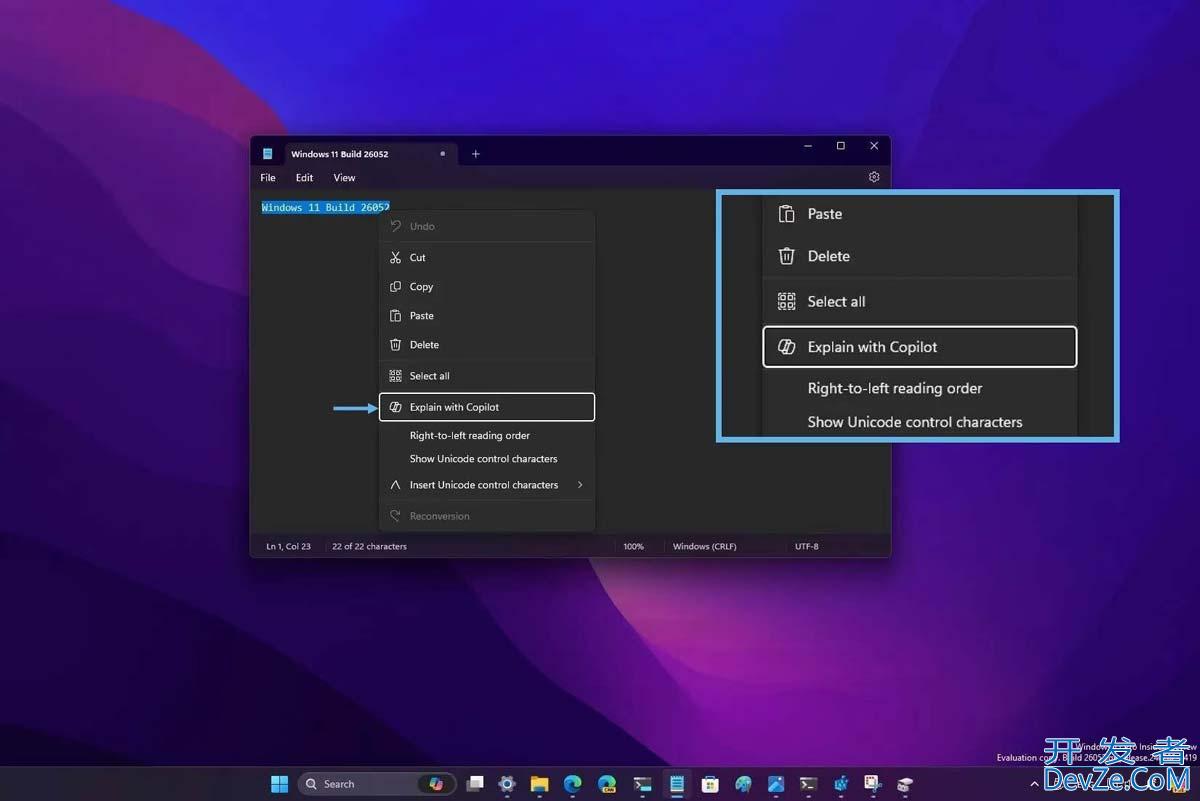This screenshot has width=1200, height=801.
Task: Launch Microsoft Edge from the taskbar
Action: tap(573, 784)
